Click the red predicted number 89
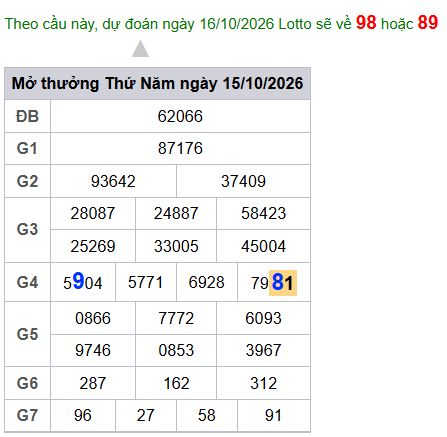 click(x=428, y=23)
